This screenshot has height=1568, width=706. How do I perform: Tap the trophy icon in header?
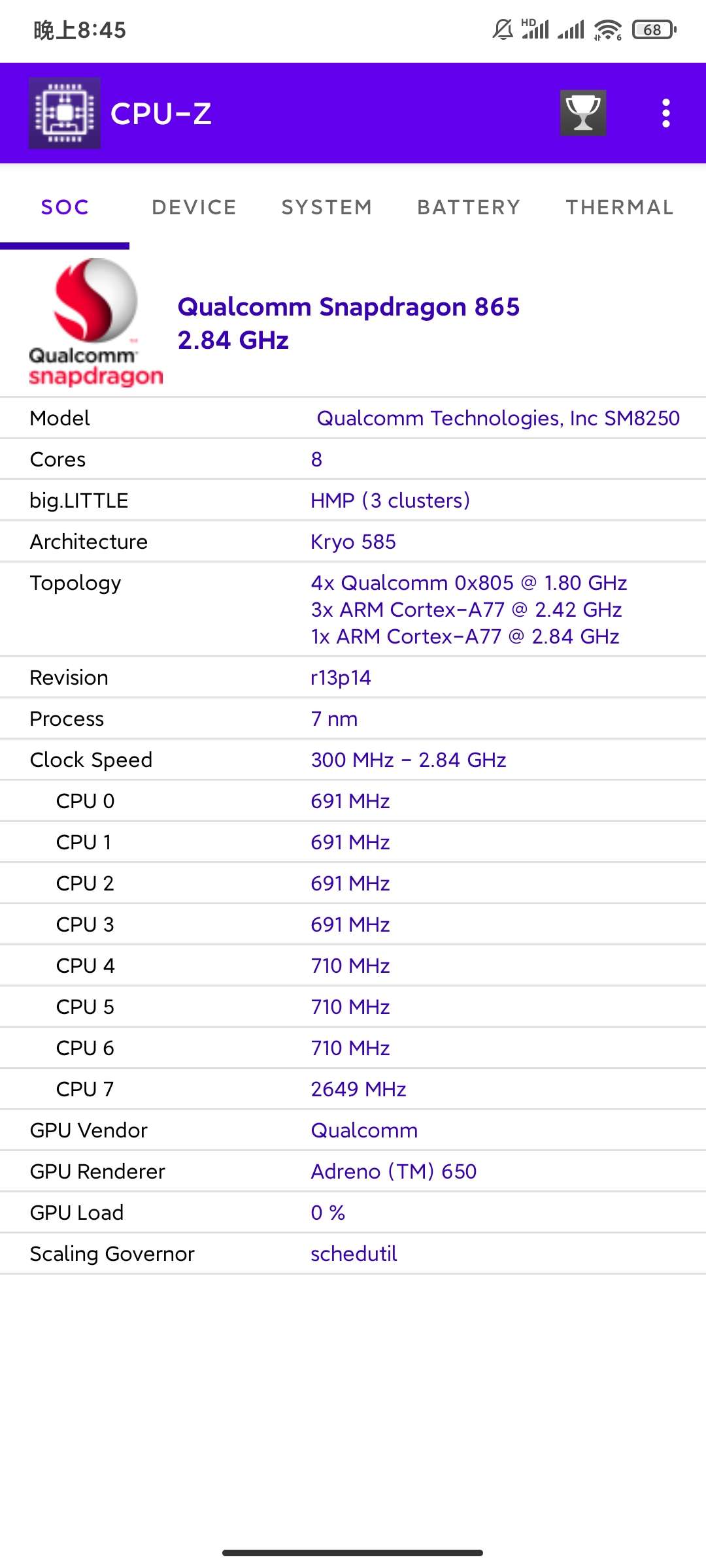click(x=583, y=113)
